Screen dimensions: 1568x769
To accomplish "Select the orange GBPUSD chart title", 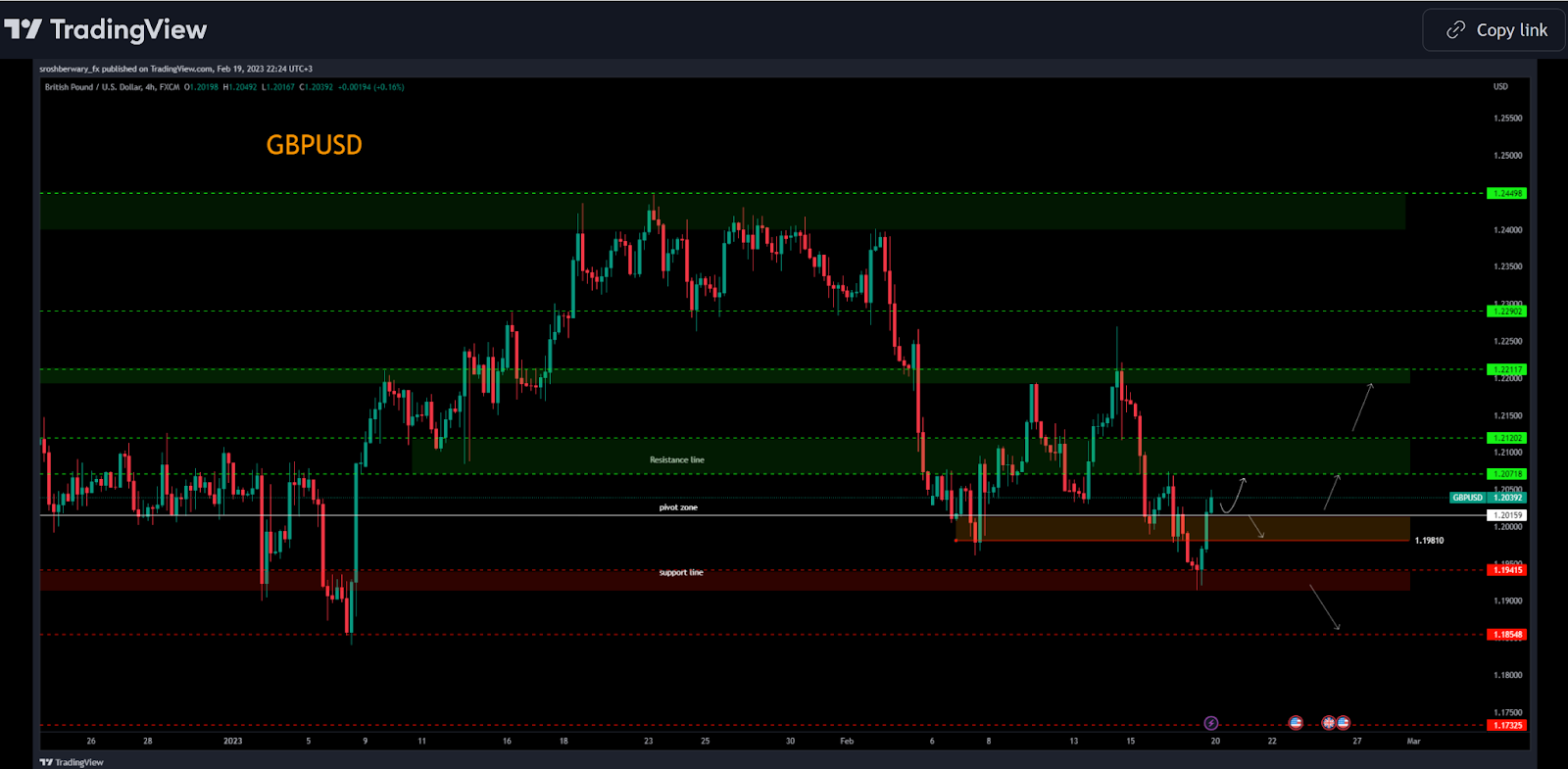I will click(314, 145).
